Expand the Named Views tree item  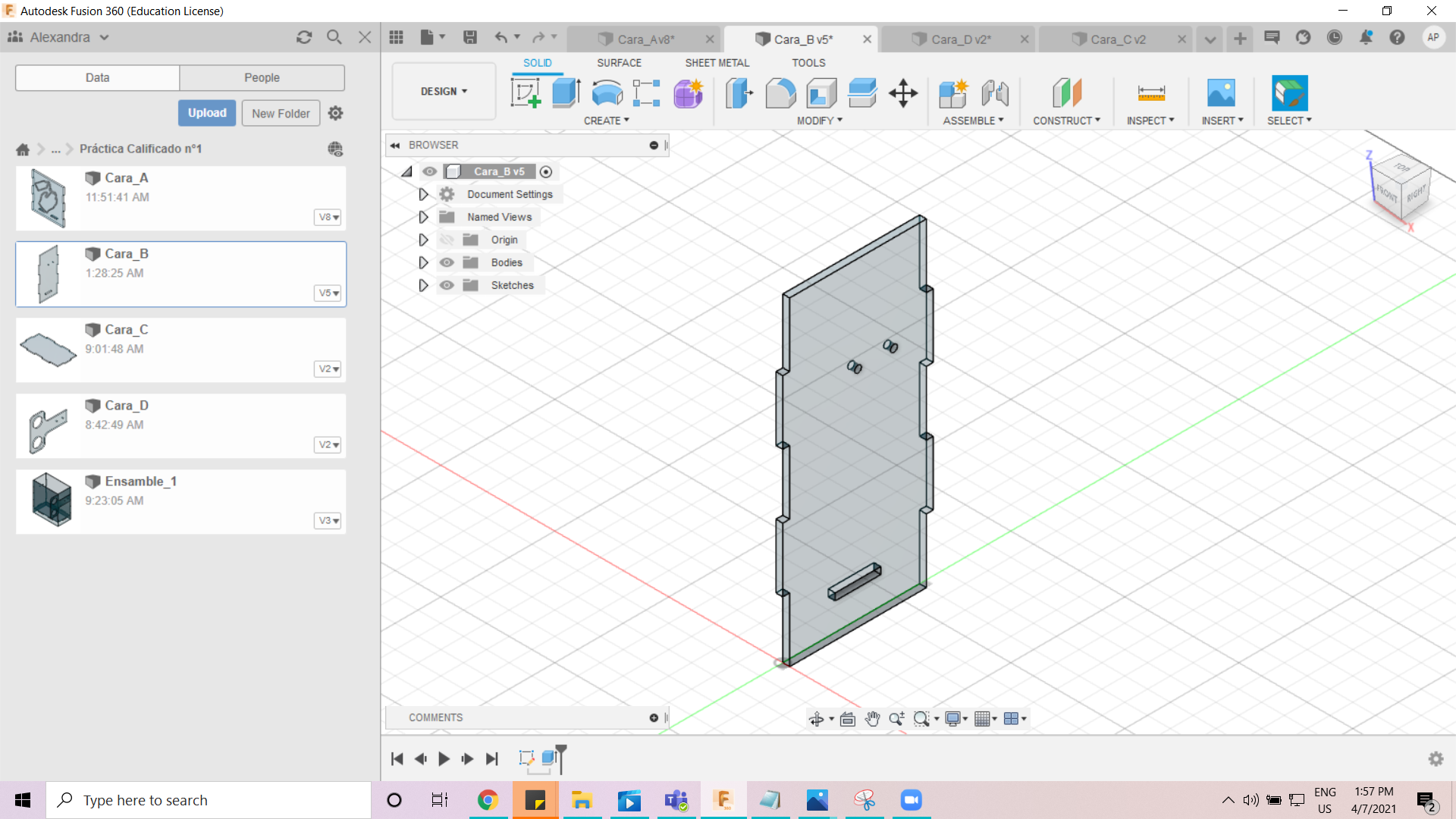pyautogui.click(x=423, y=217)
